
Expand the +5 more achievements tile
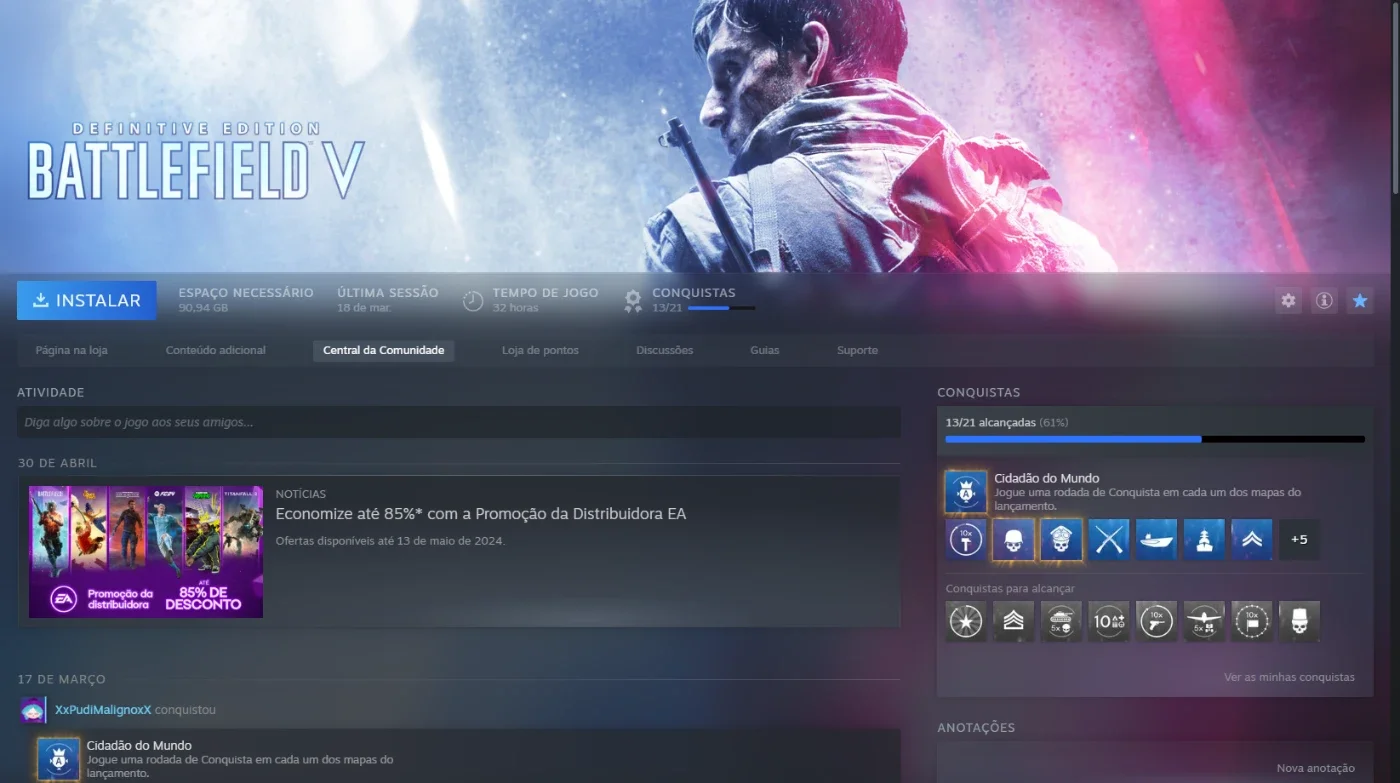1300,539
